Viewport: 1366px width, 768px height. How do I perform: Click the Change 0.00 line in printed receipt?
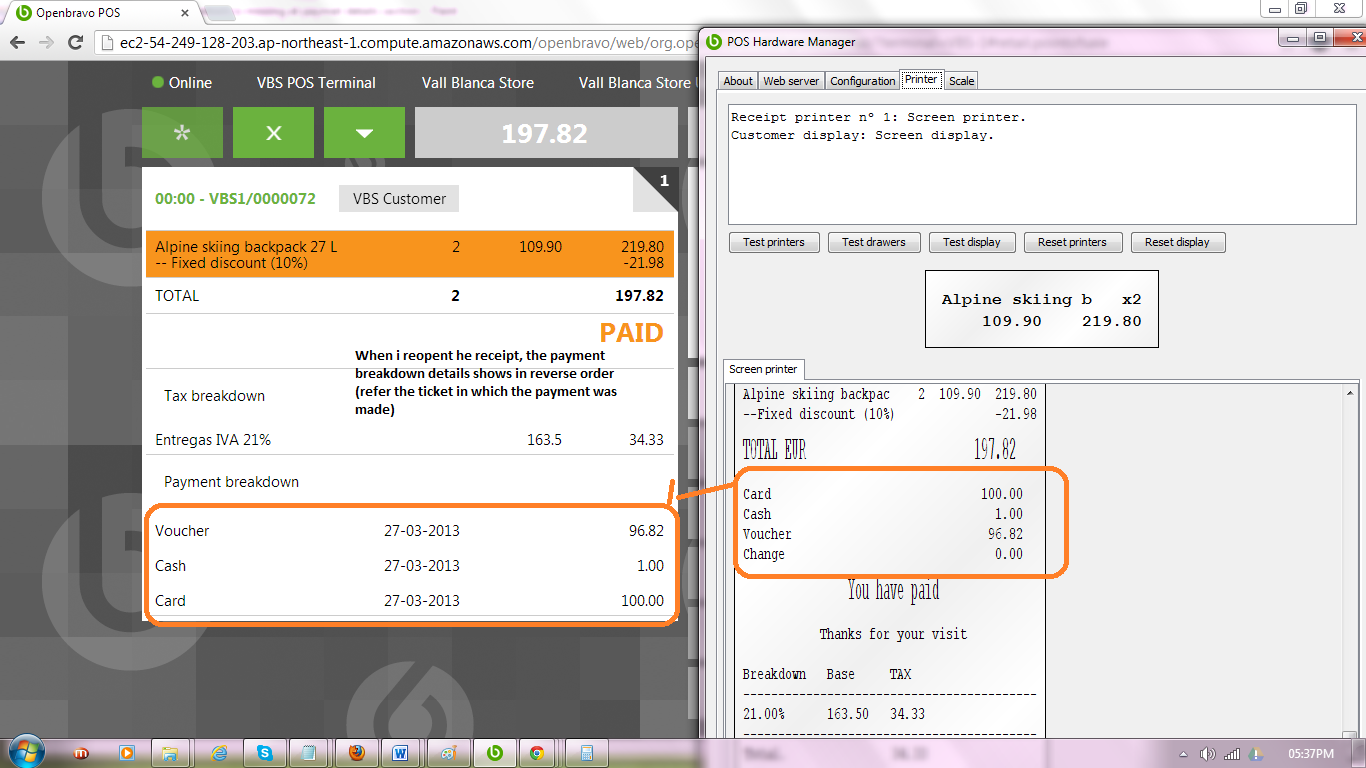(x=882, y=554)
